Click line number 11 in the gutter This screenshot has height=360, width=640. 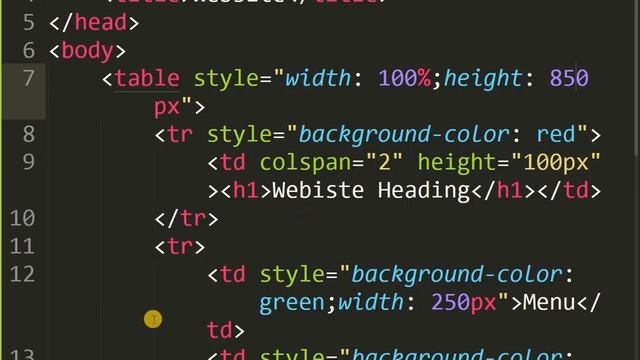coord(22,246)
